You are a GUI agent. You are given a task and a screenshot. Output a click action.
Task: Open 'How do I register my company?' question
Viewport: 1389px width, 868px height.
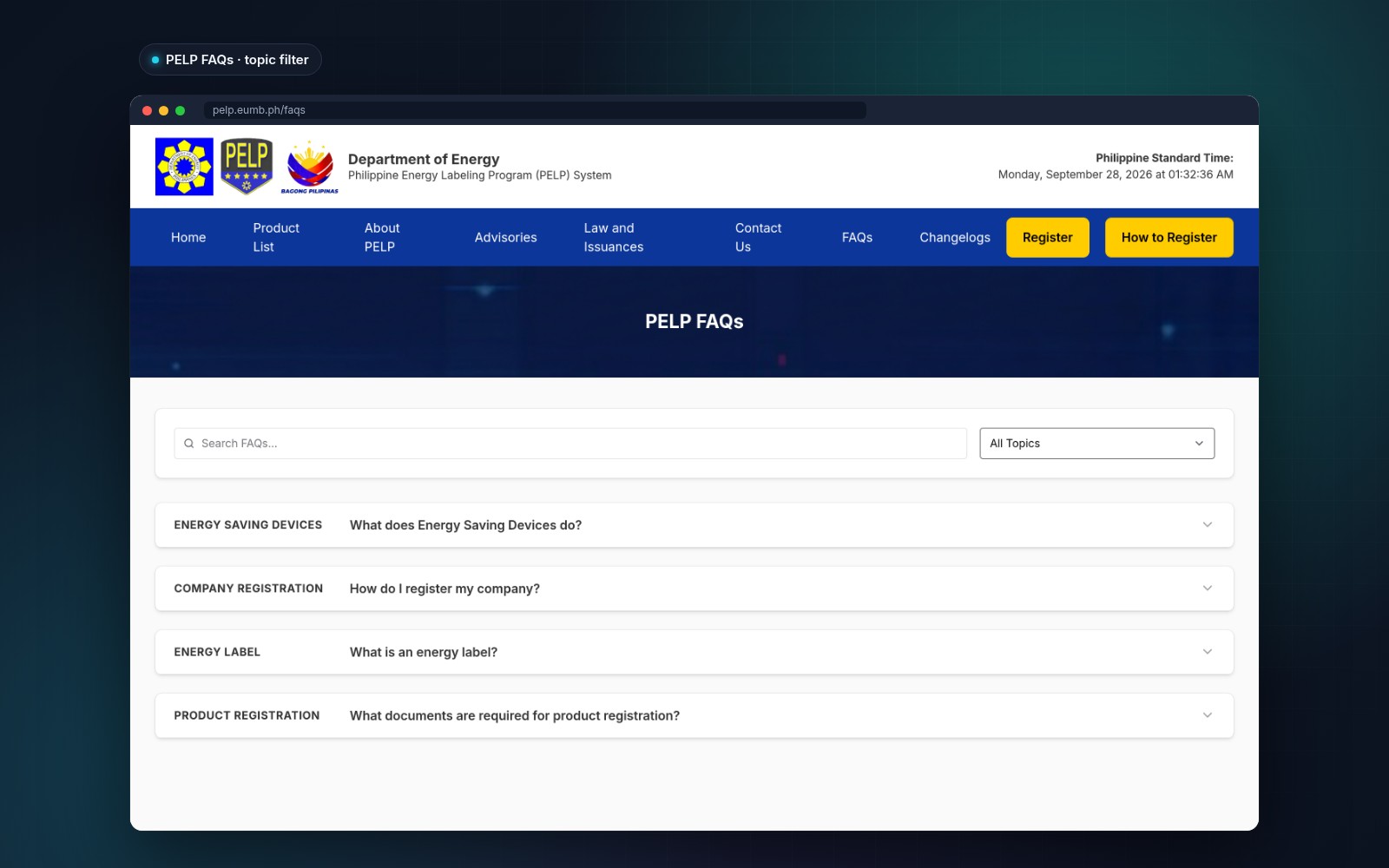(444, 589)
